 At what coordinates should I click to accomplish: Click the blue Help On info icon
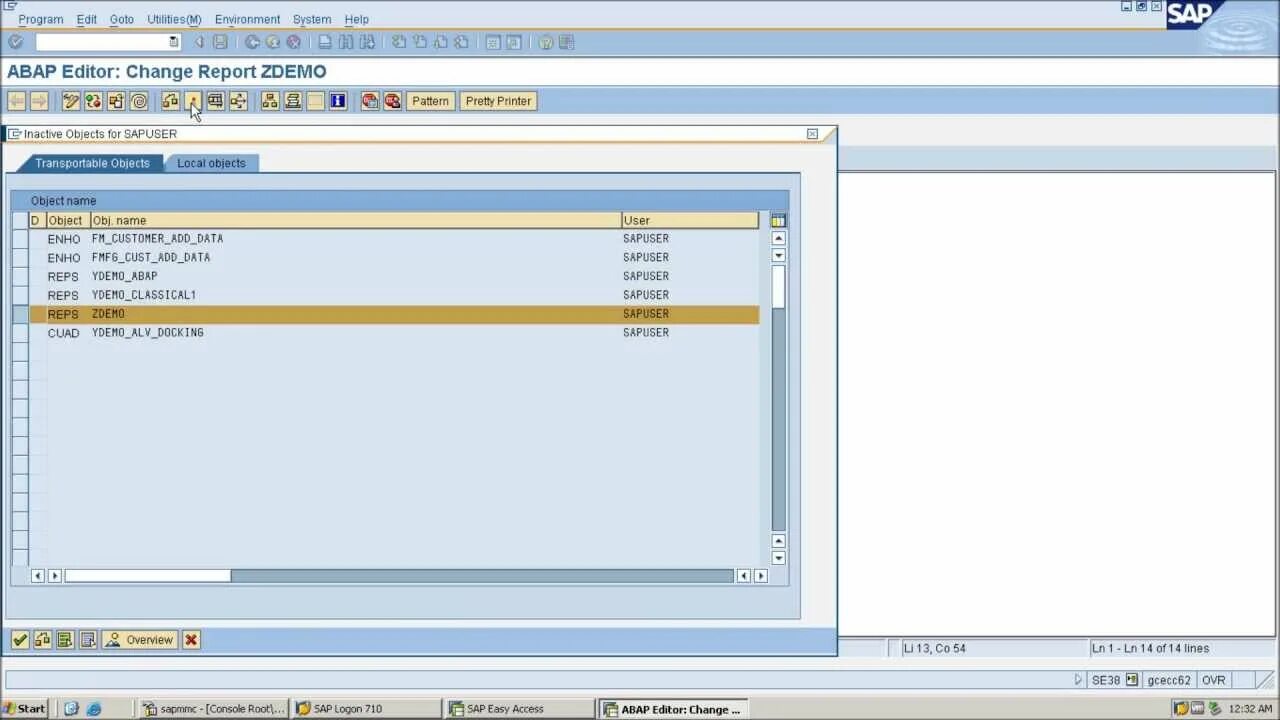[x=338, y=101]
